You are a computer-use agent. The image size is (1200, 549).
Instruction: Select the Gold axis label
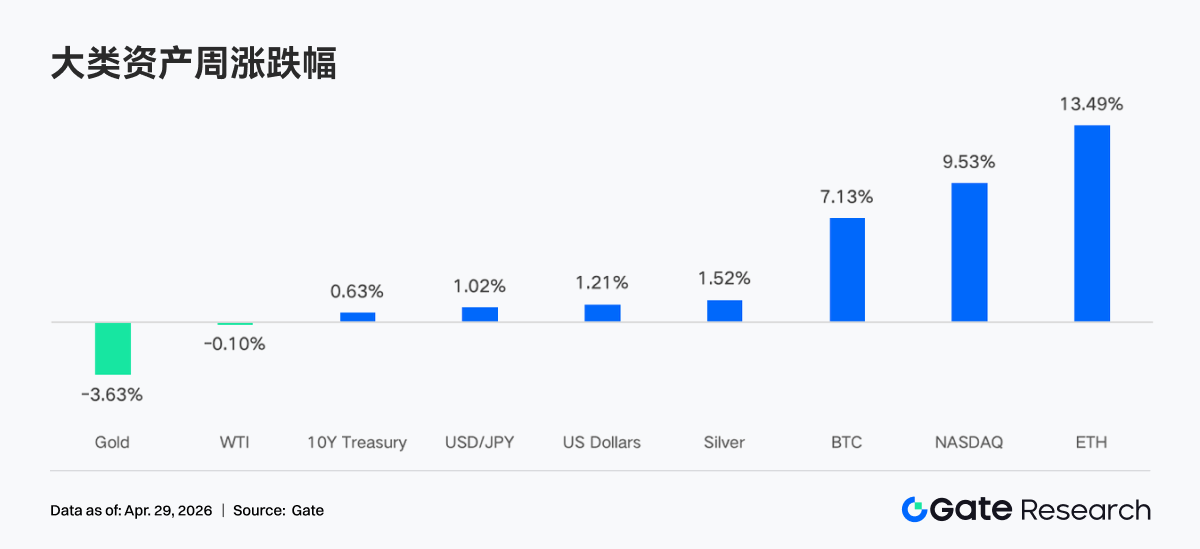[x=112, y=442]
